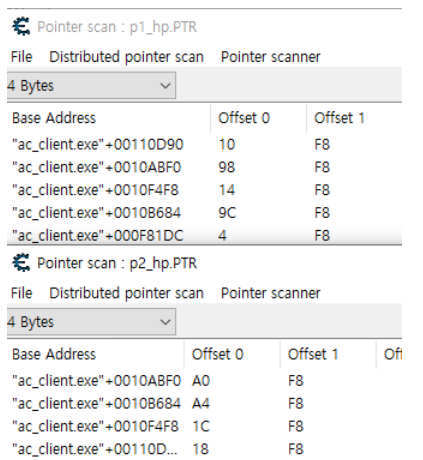The height and width of the screenshot is (460, 423).
Task: Sort by Base Address column in p1_hp.PTR window
Action: 108,118
